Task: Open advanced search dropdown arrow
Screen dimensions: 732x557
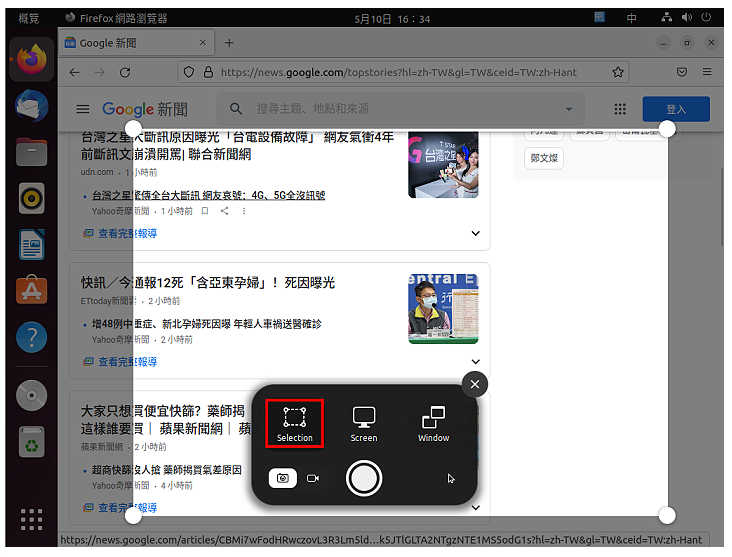Action: [x=569, y=109]
